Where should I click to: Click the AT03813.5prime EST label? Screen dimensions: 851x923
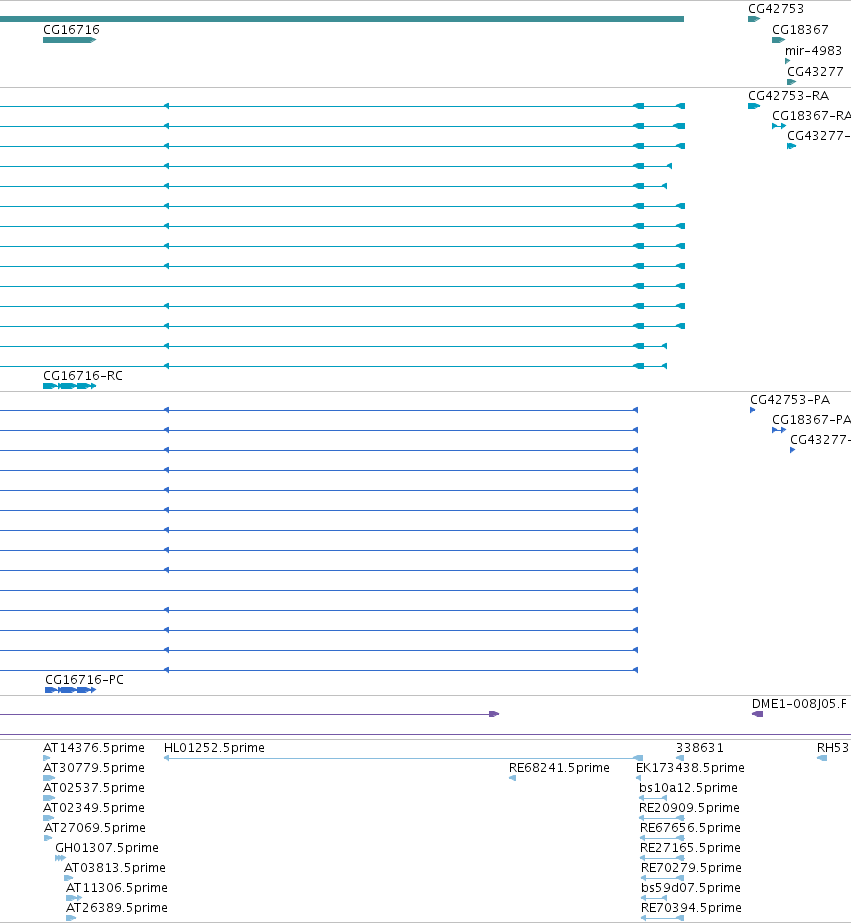tap(115, 868)
